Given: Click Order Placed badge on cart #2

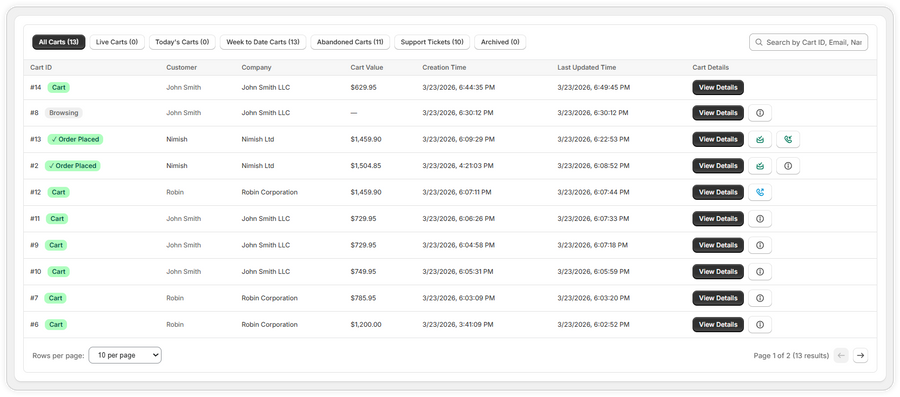Looking at the screenshot, I should 72,166.
